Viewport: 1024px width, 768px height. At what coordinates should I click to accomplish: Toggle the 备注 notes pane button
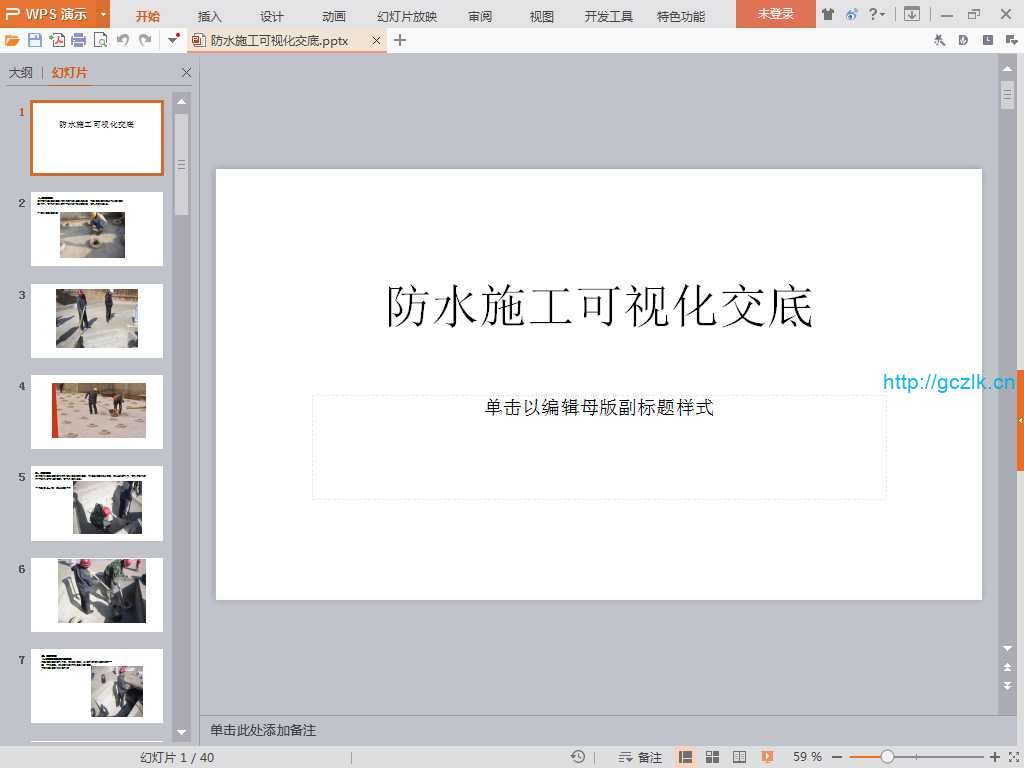(641, 757)
